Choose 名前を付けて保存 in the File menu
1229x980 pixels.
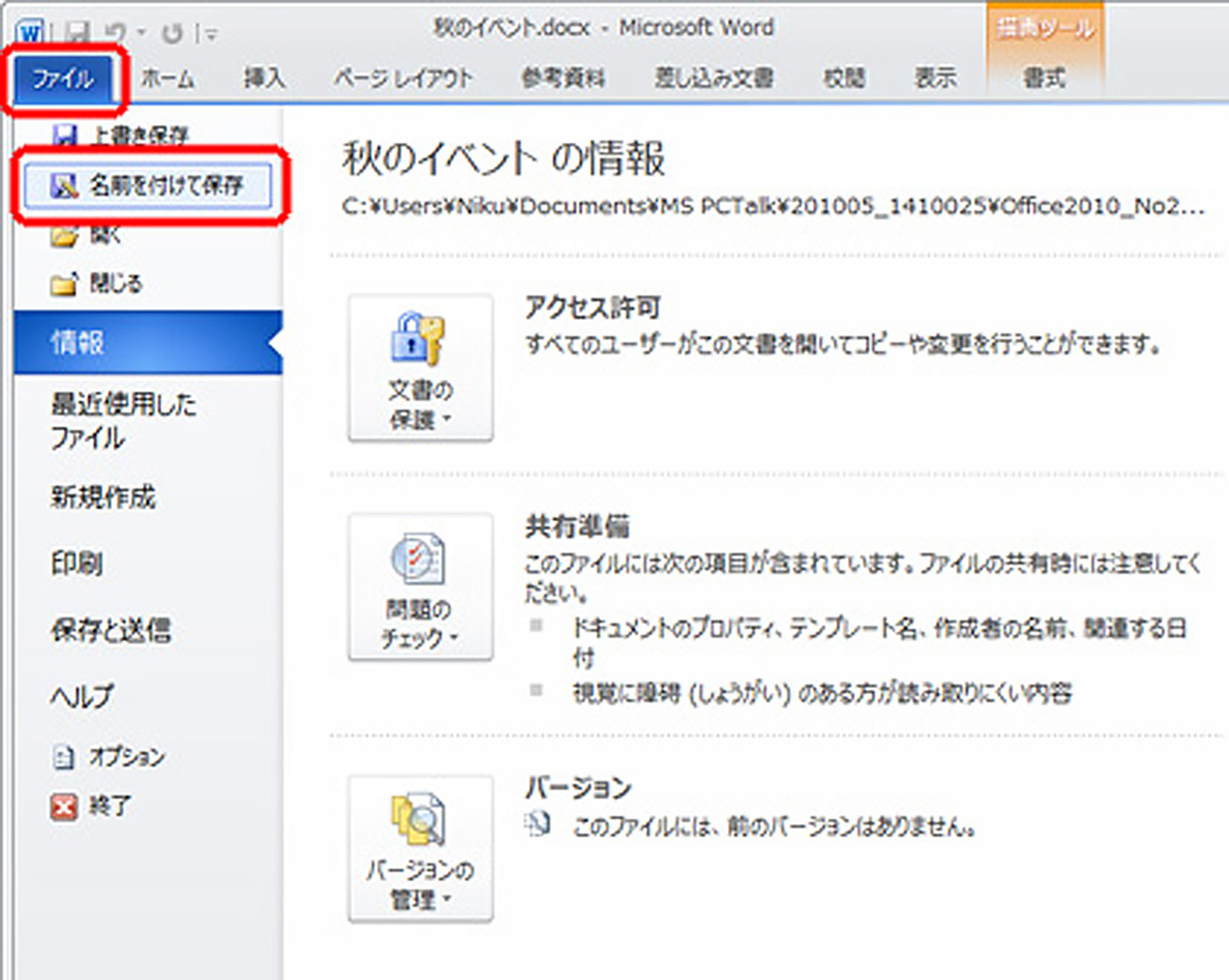[148, 185]
